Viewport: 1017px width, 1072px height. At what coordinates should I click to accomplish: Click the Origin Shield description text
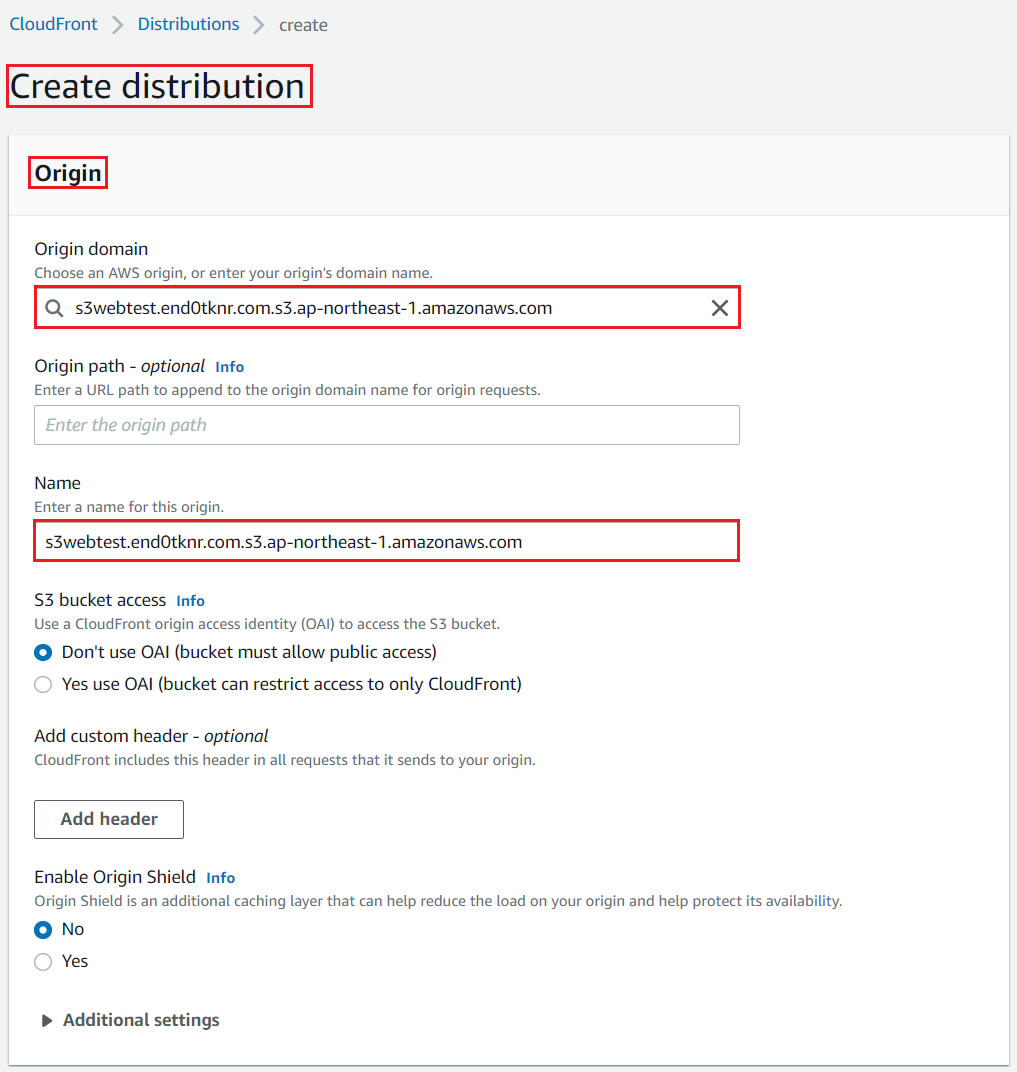438,901
